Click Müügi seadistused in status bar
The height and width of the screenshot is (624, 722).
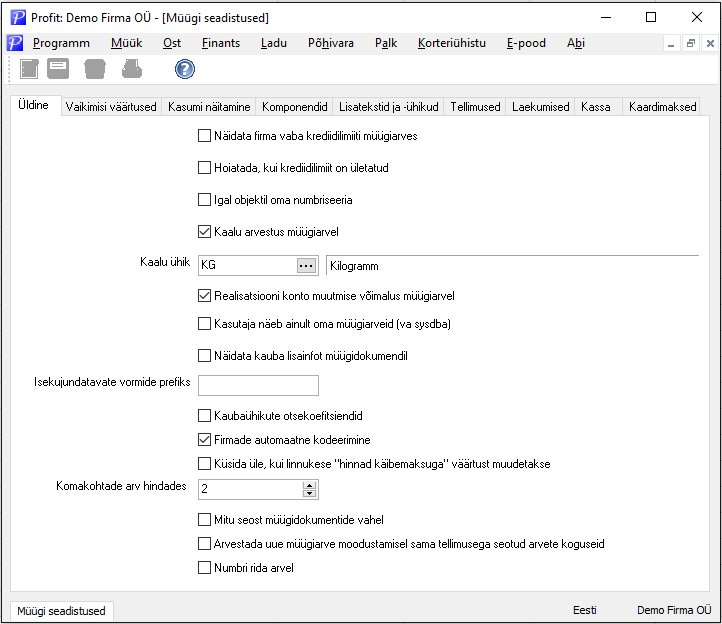pos(61,611)
